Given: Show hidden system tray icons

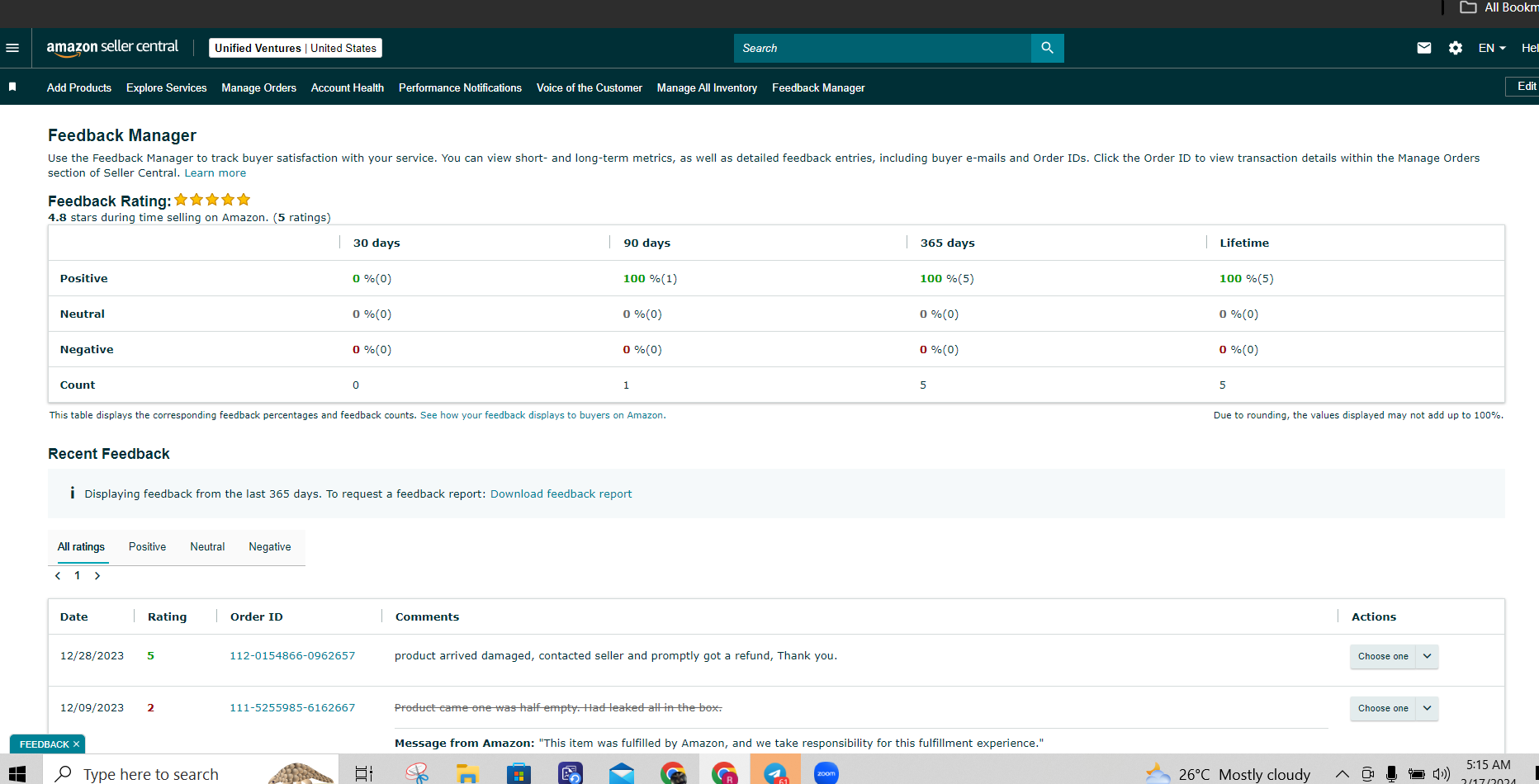Looking at the screenshot, I should 1342,774.
